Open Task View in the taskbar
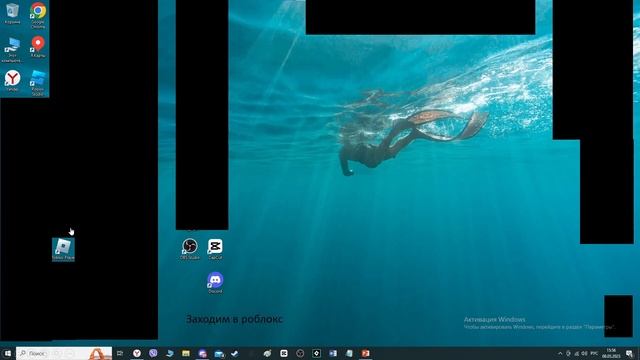The image size is (640, 360). pyautogui.click(x=120, y=353)
